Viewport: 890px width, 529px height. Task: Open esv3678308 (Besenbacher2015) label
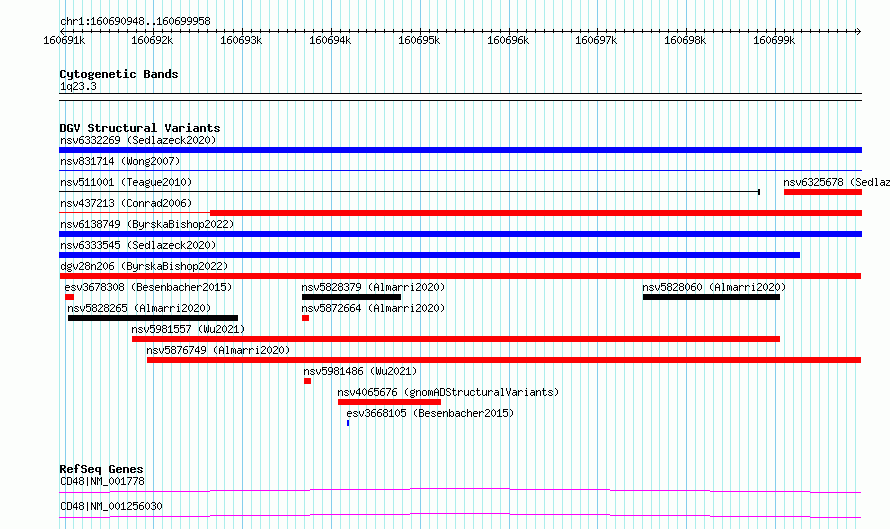tap(148, 287)
